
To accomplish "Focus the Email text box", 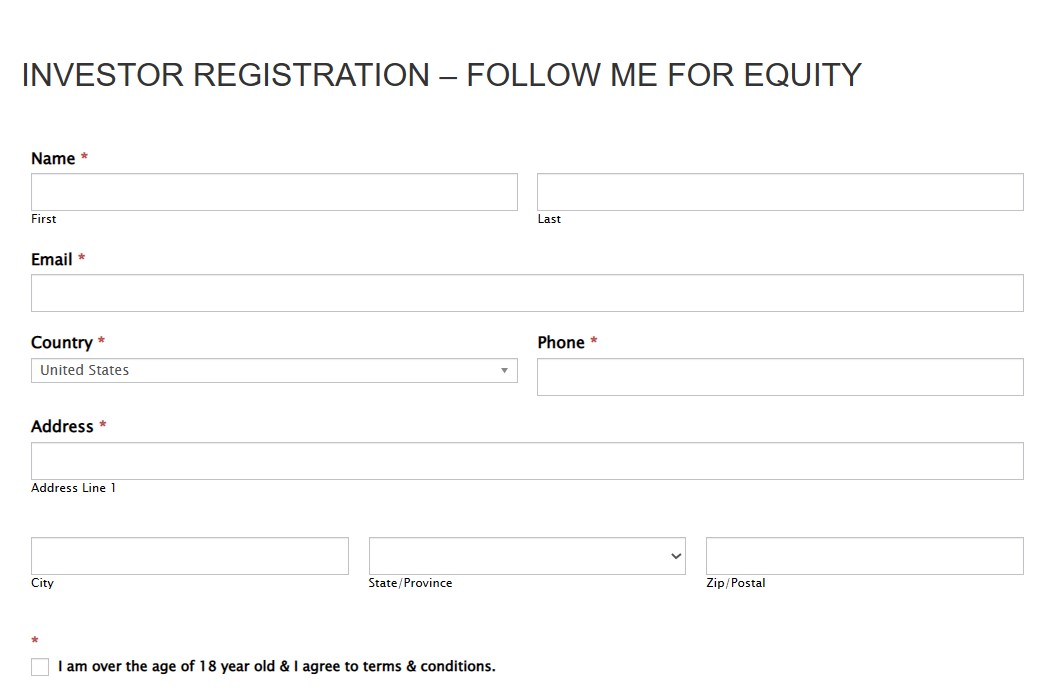I will pos(527,293).
